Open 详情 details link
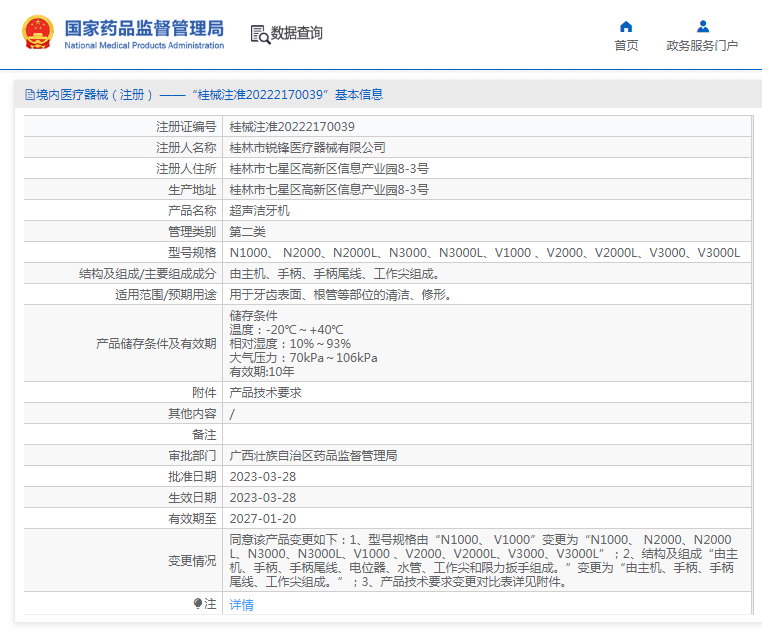Screen dimensions: 762x630 pyautogui.click(x=241, y=604)
